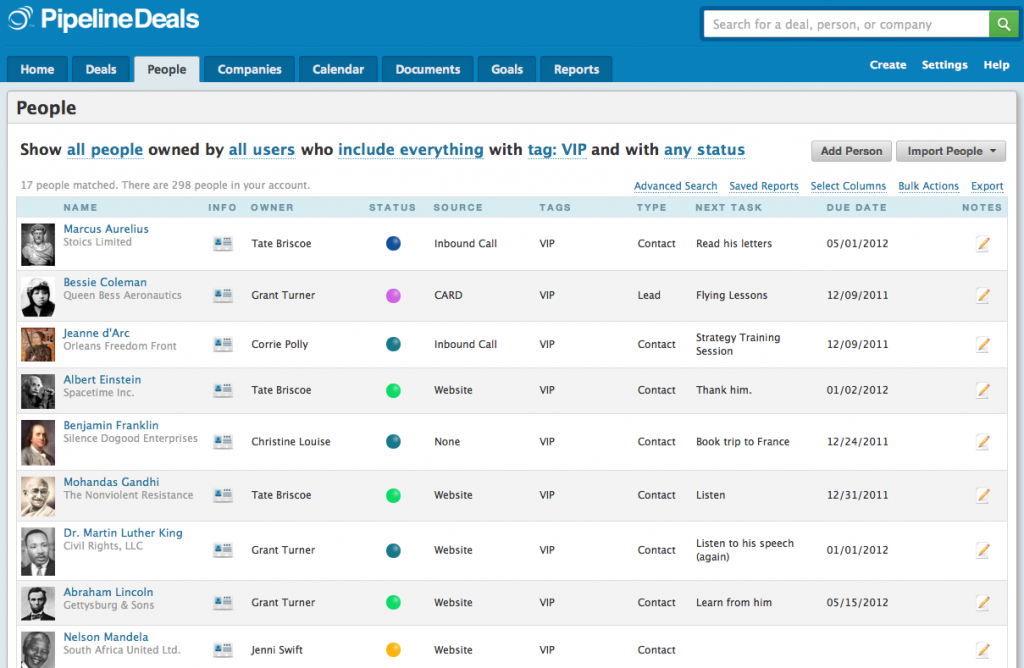
Task: Open the Calendar tab
Action: click(x=337, y=69)
